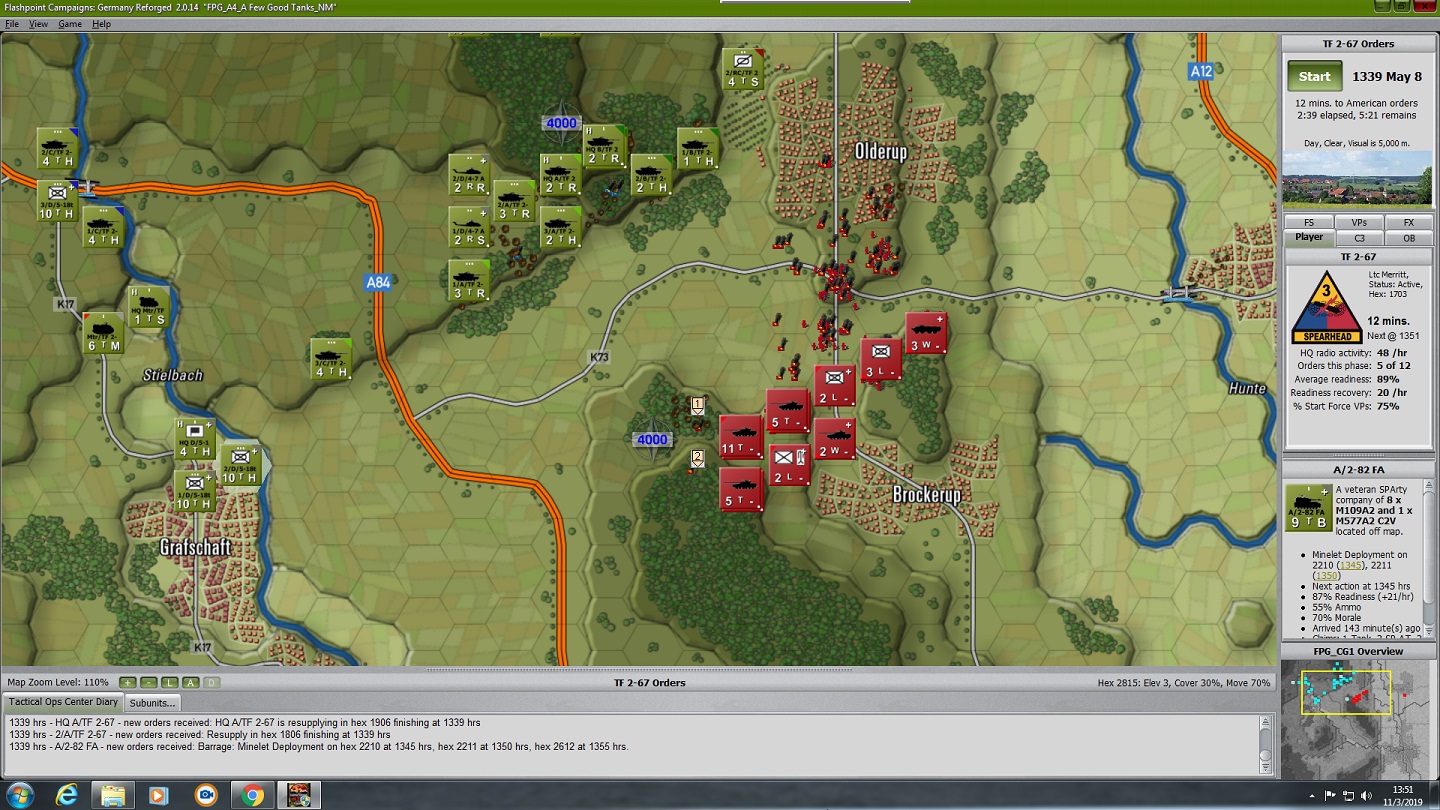Image resolution: width=1440 pixels, height=810 pixels.
Task: Open the View menu
Action: point(38,24)
